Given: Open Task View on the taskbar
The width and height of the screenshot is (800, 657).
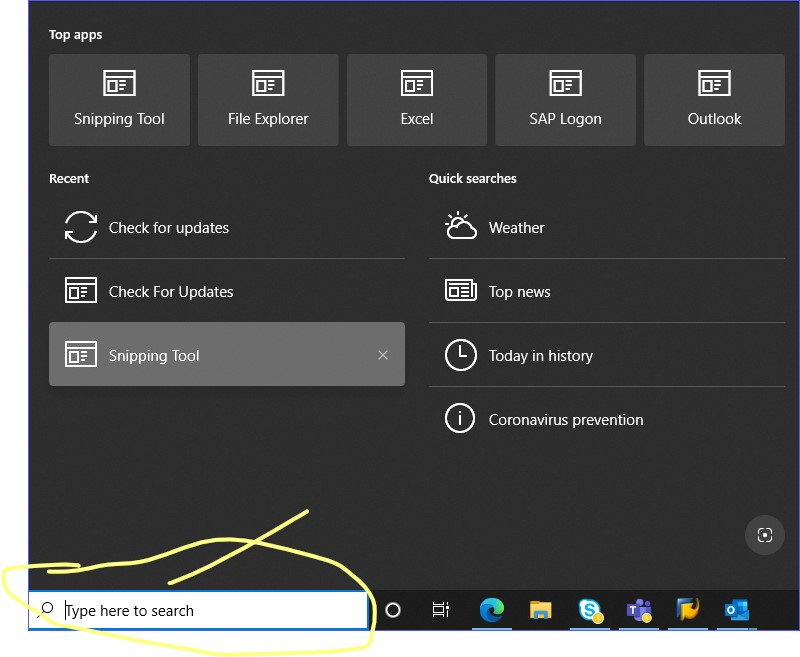Looking at the screenshot, I should [x=441, y=610].
